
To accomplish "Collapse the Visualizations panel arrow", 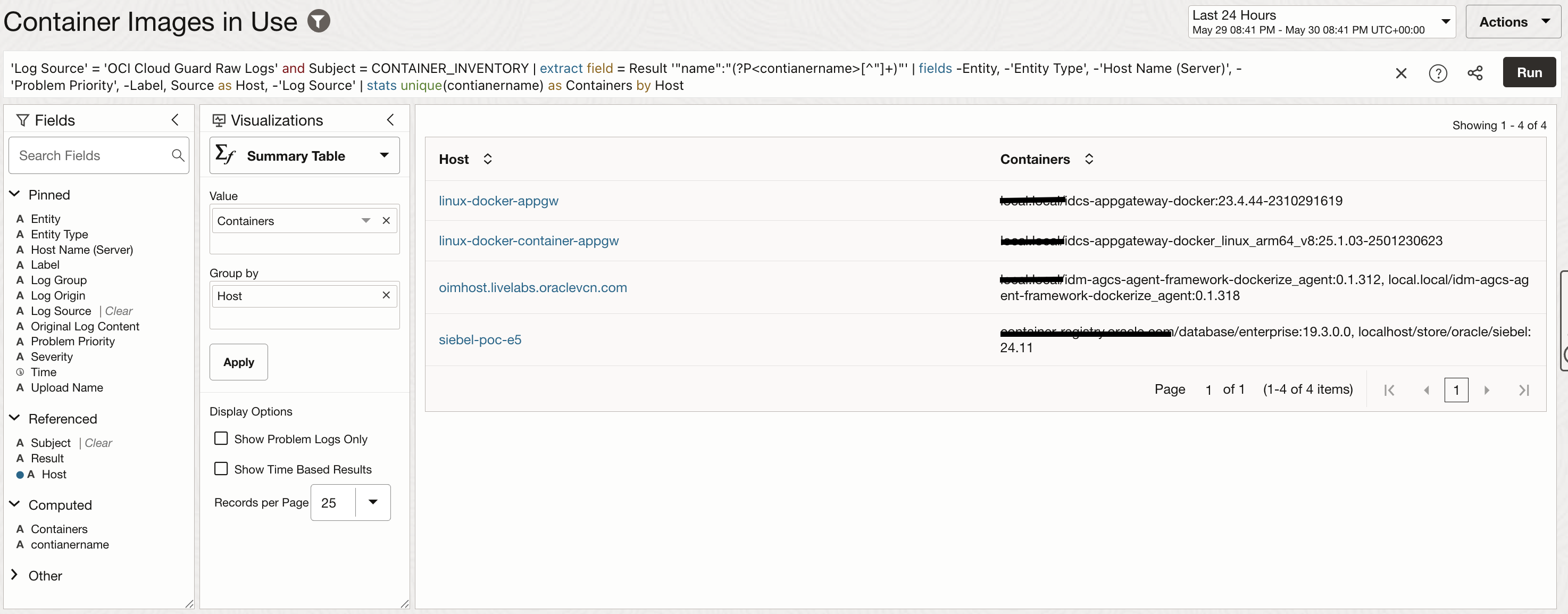I will (391, 120).
